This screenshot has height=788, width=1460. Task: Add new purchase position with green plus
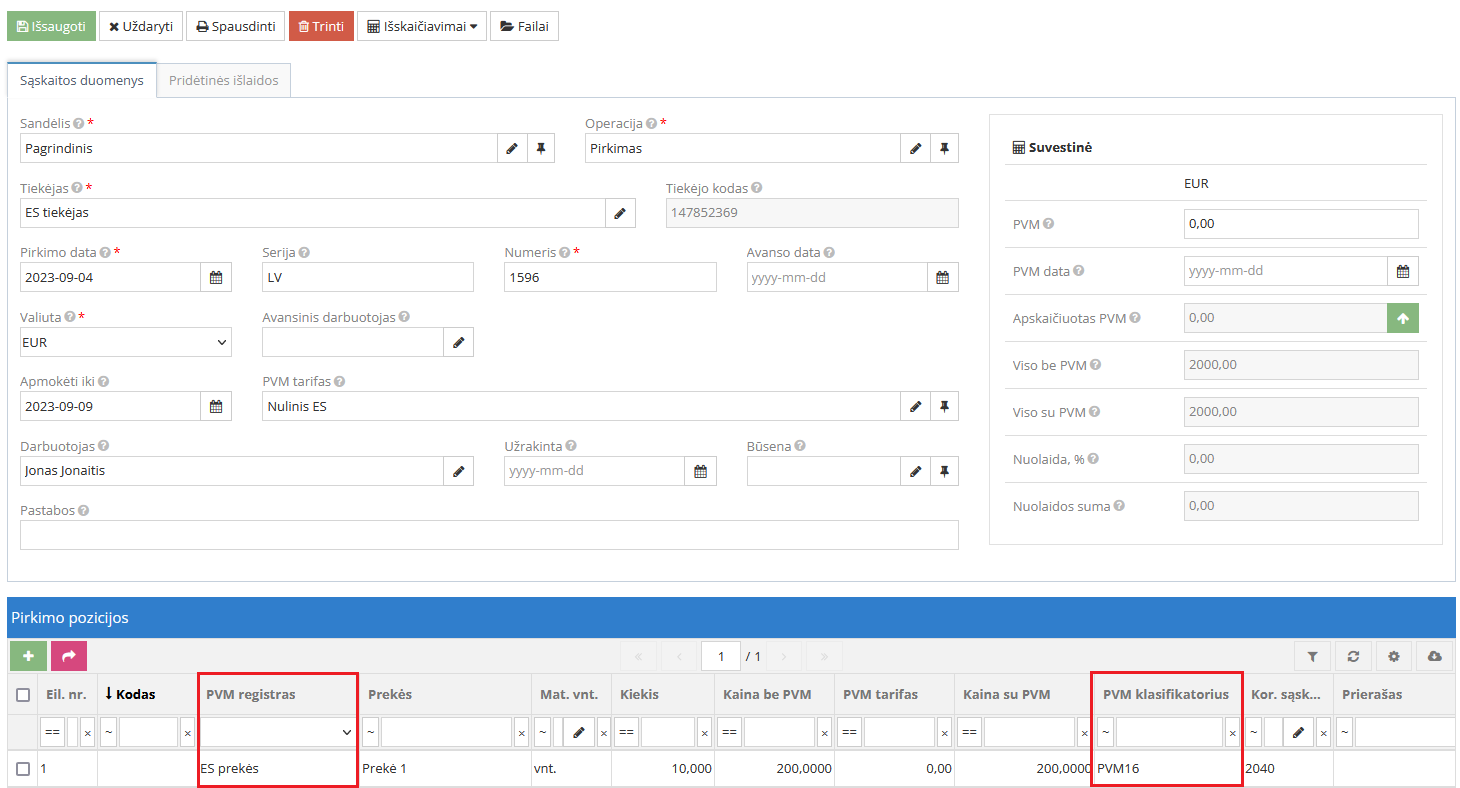point(28,656)
